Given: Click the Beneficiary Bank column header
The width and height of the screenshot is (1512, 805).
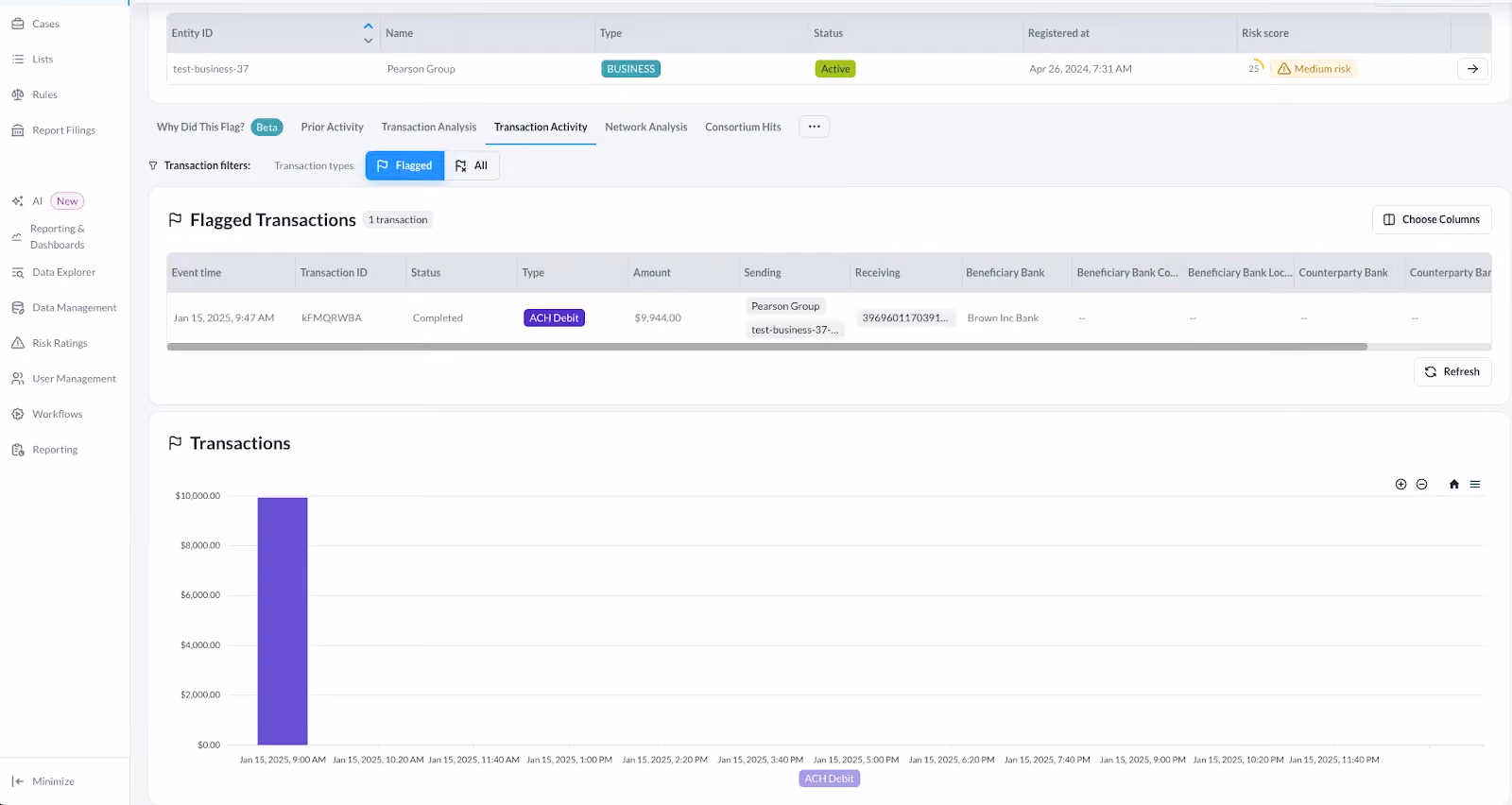Looking at the screenshot, I should click(1017, 273).
